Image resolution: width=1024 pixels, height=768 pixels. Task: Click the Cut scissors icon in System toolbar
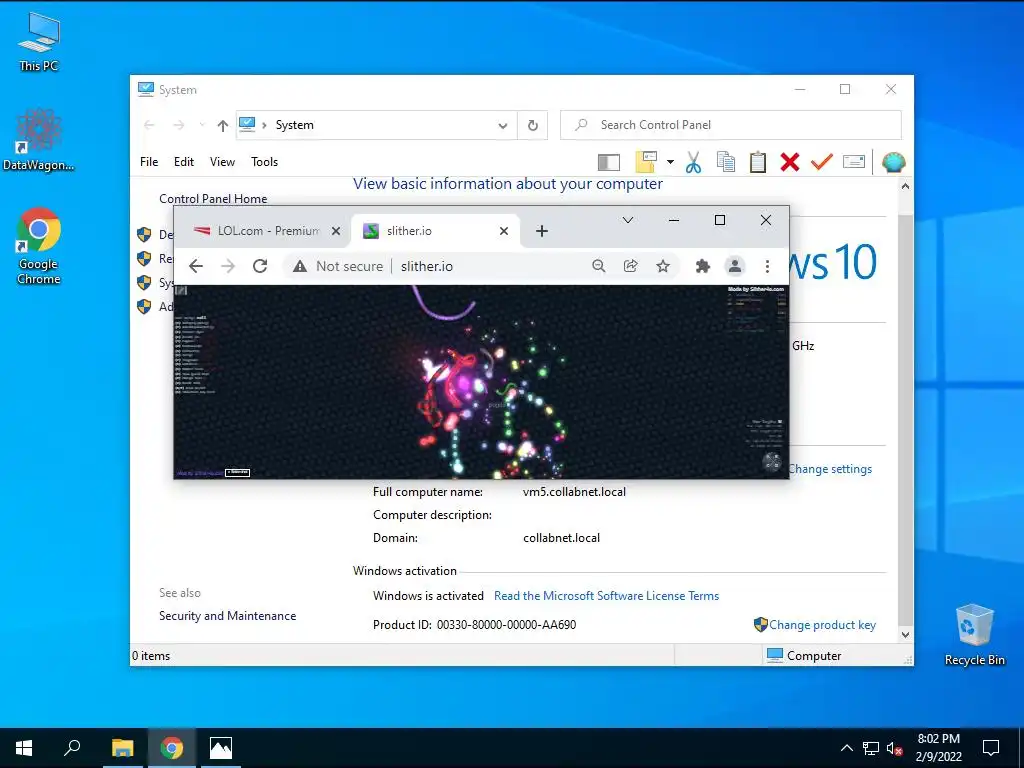tap(694, 162)
